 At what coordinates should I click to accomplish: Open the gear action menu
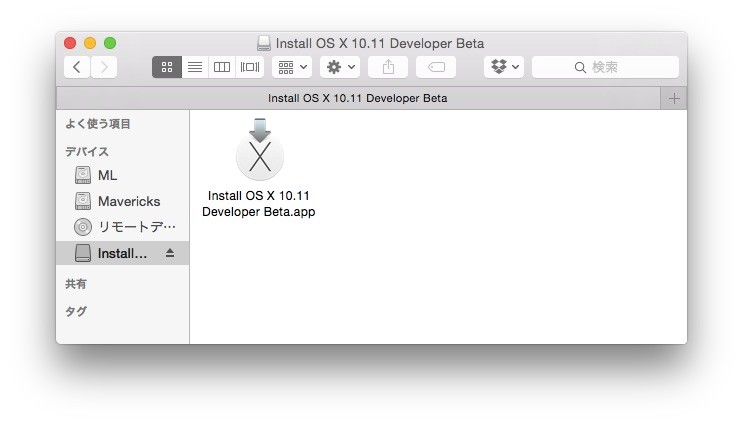[x=340, y=67]
